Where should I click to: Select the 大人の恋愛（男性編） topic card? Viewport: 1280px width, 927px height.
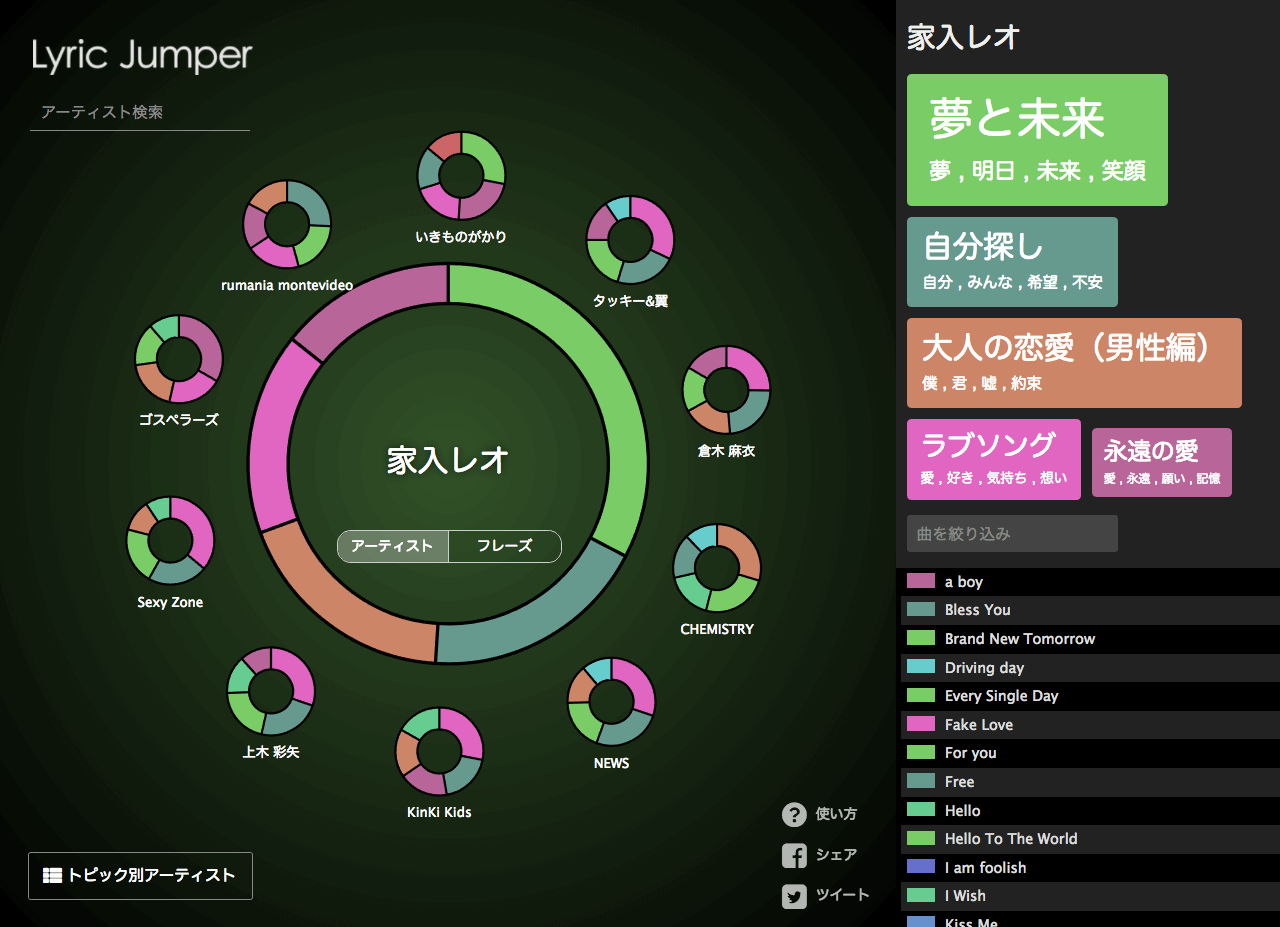click(1074, 363)
